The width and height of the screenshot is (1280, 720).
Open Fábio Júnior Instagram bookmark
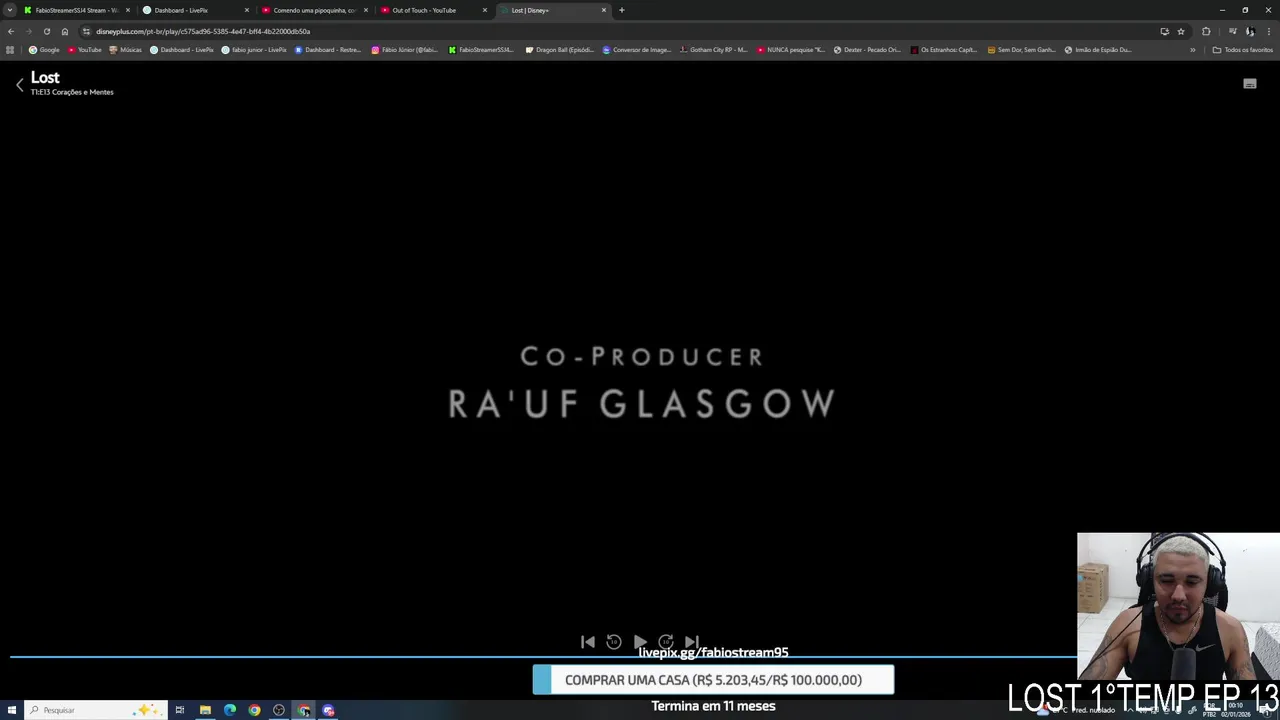point(405,50)
